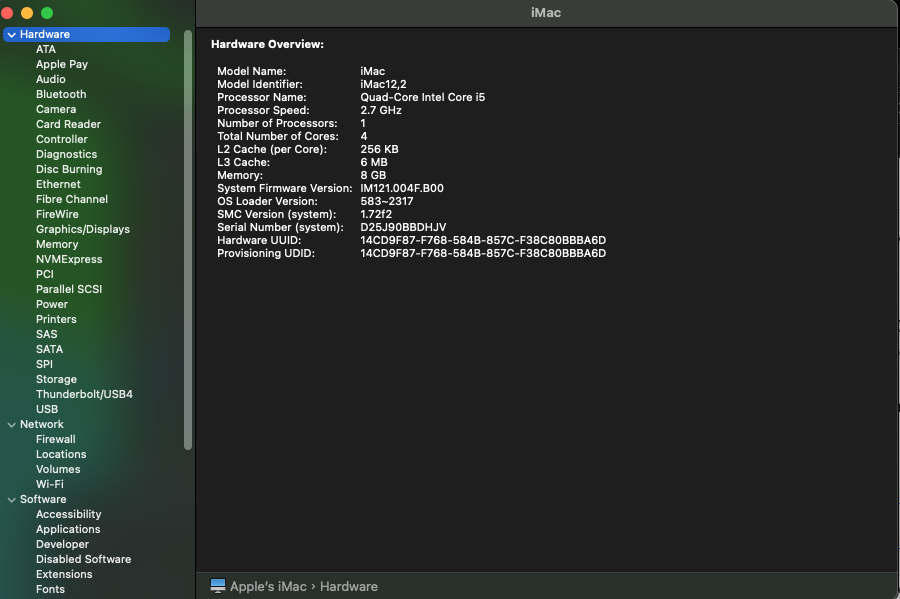The image size is (900, 599).
Task: Select Locations under Network
Action: pos(61,454)
